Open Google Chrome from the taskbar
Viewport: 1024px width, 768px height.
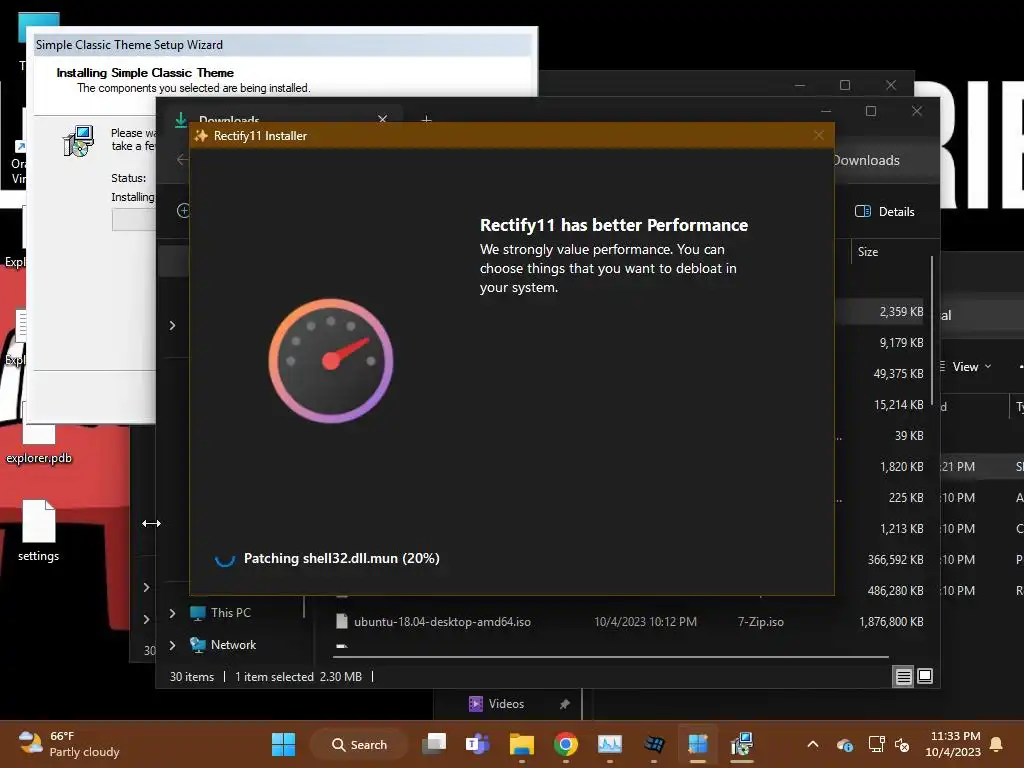[566, 744]
